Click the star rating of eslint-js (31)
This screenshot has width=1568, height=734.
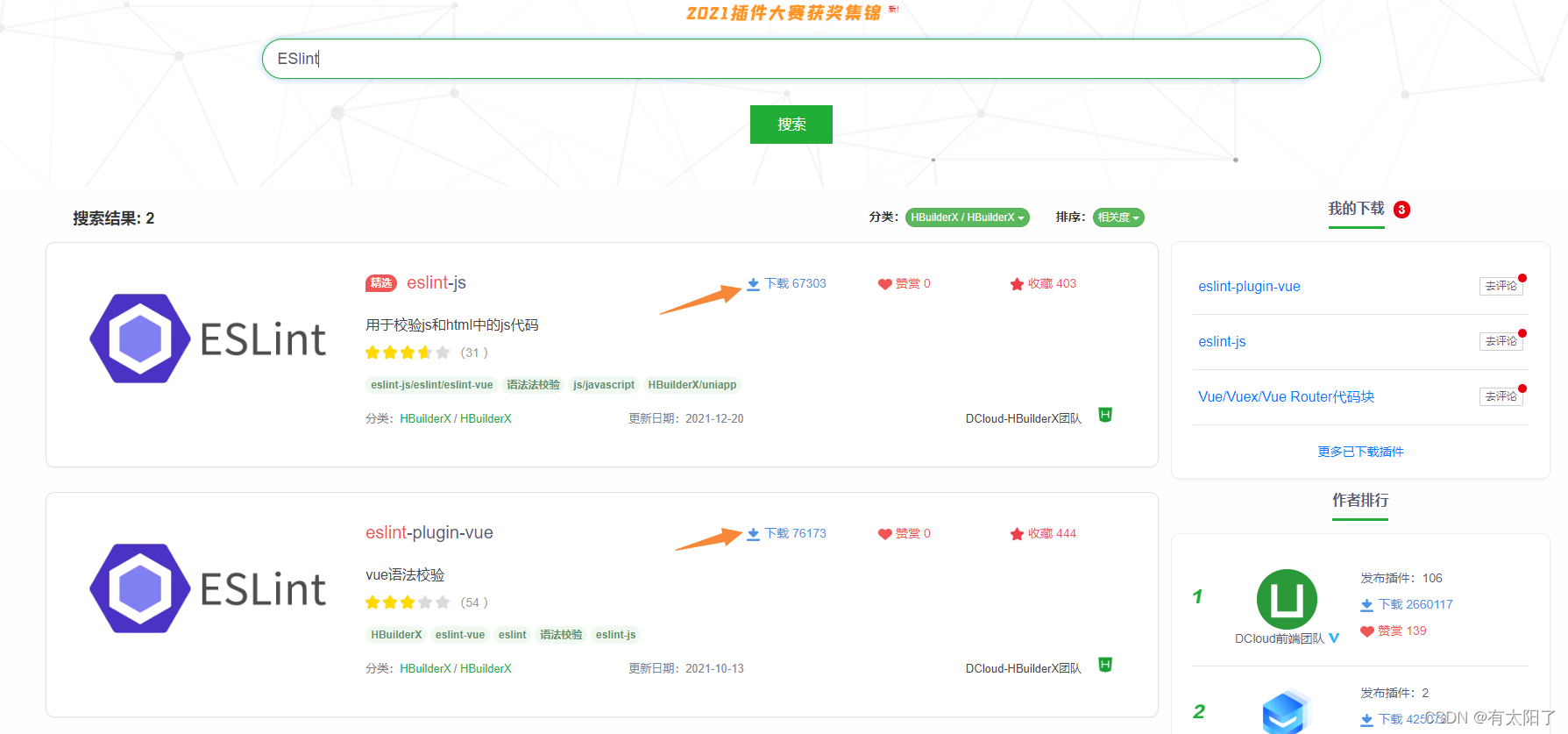point(408,353)
